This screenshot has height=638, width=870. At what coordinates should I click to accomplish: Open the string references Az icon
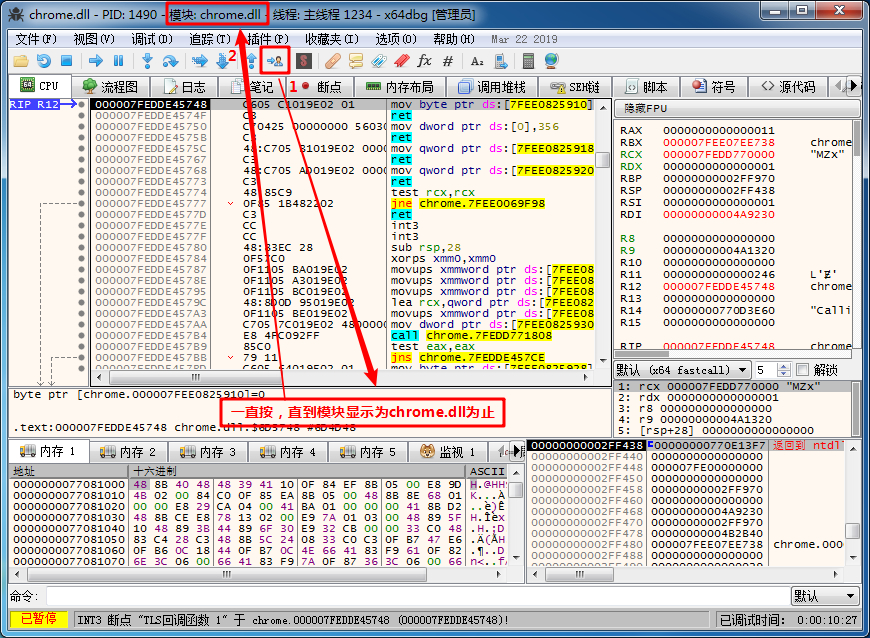click(477, 61)
